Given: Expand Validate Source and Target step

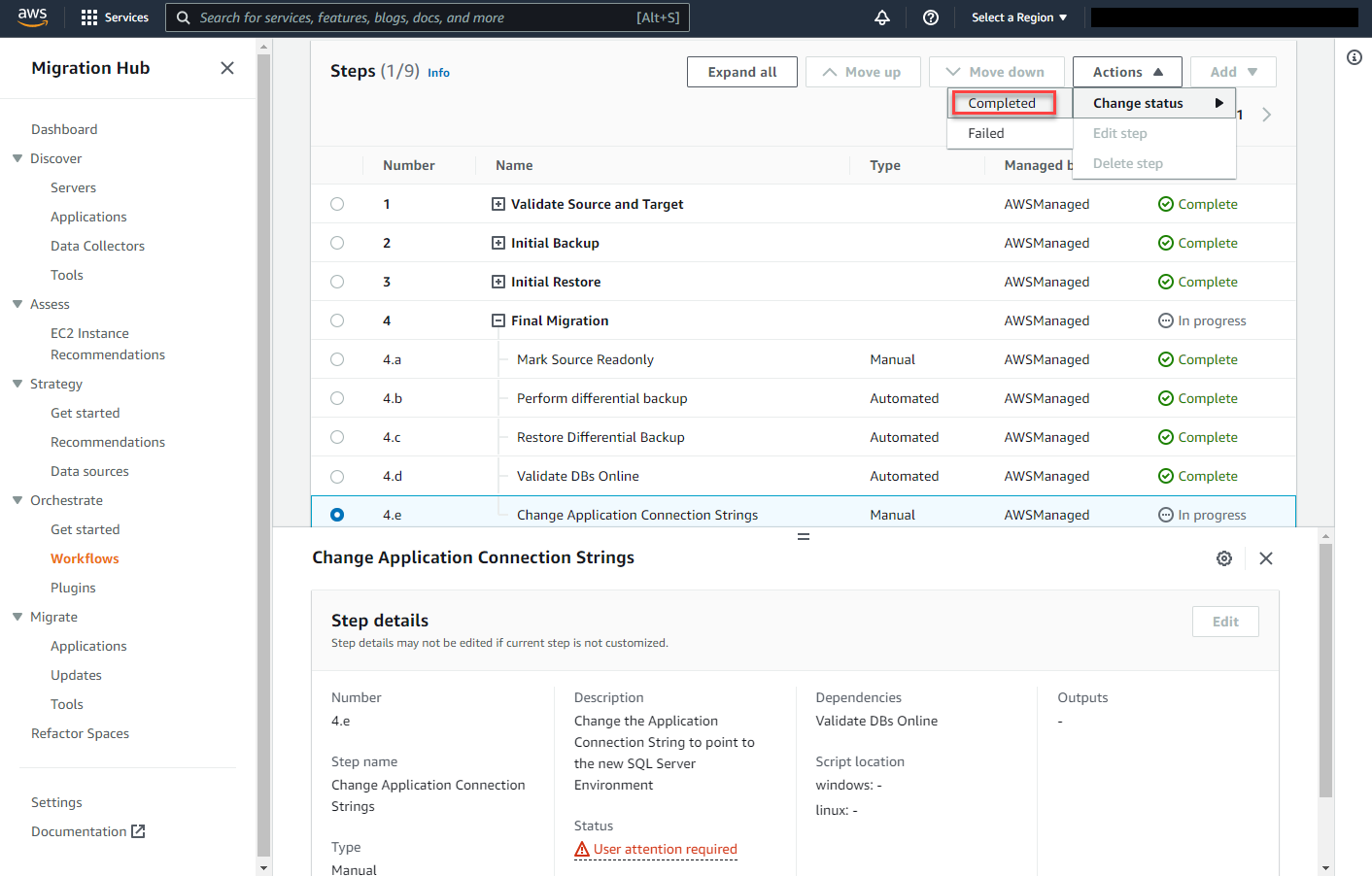Looking at the screenshot, I should click(x=498, y=204).
